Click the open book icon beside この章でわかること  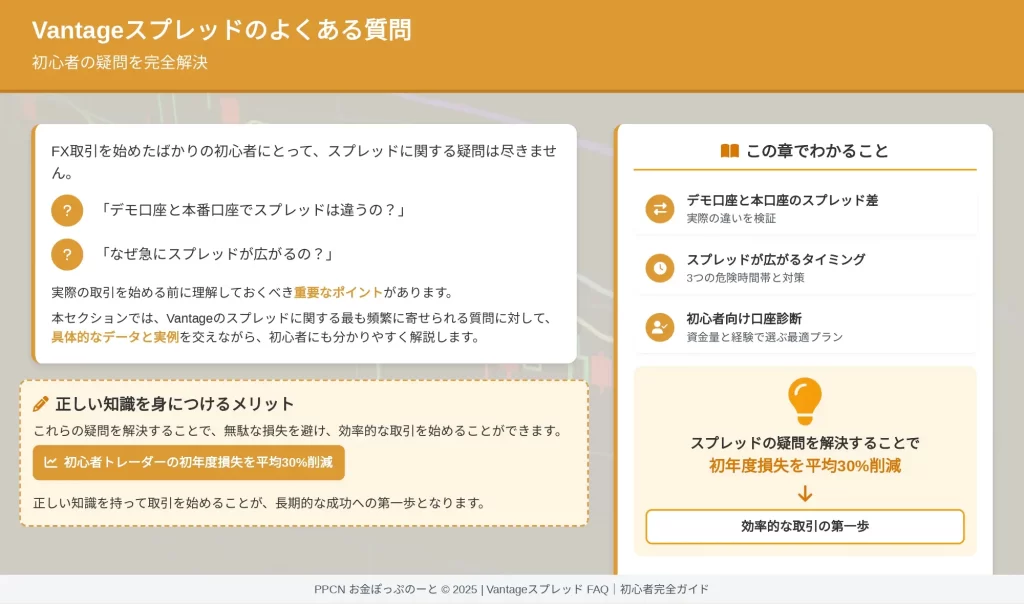[729, 151]
